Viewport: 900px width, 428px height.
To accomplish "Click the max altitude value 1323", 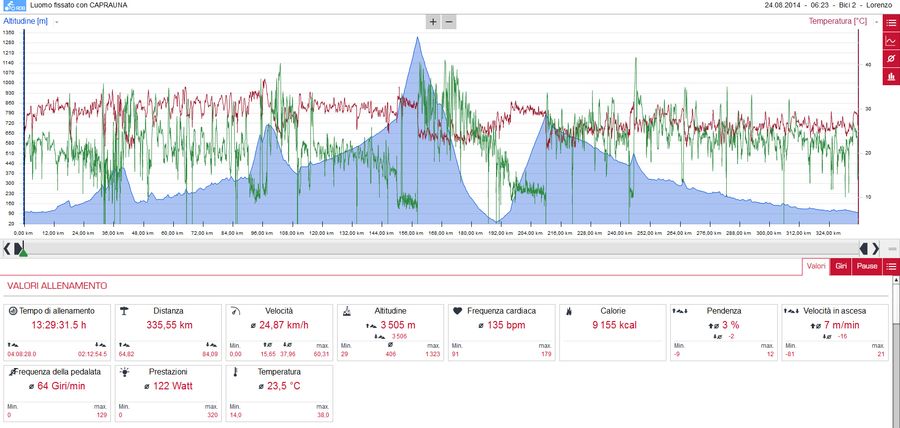I will (433, 354).
